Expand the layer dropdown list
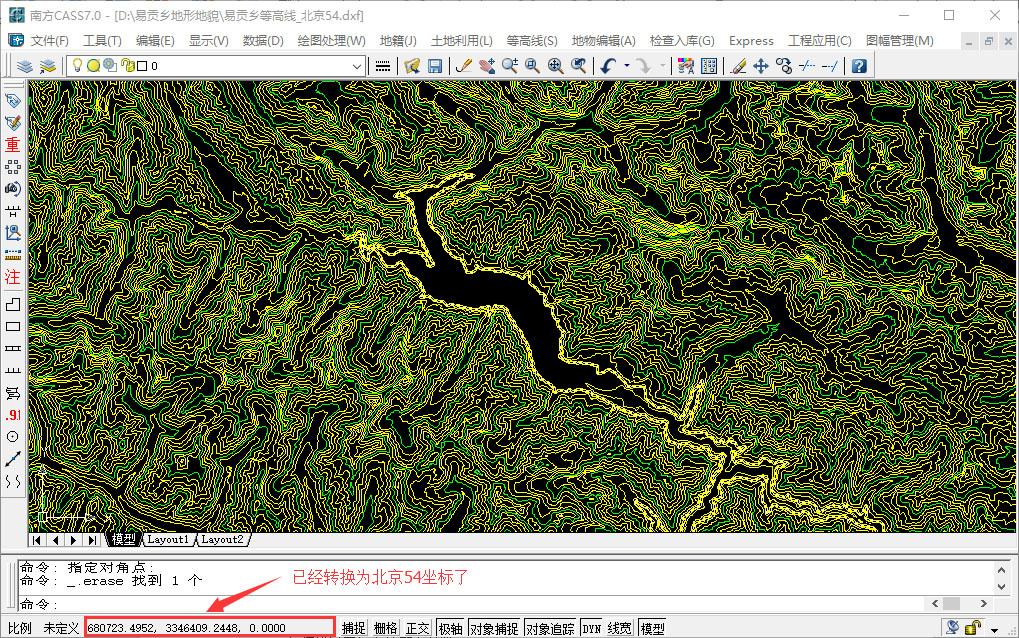 [357, 66]
